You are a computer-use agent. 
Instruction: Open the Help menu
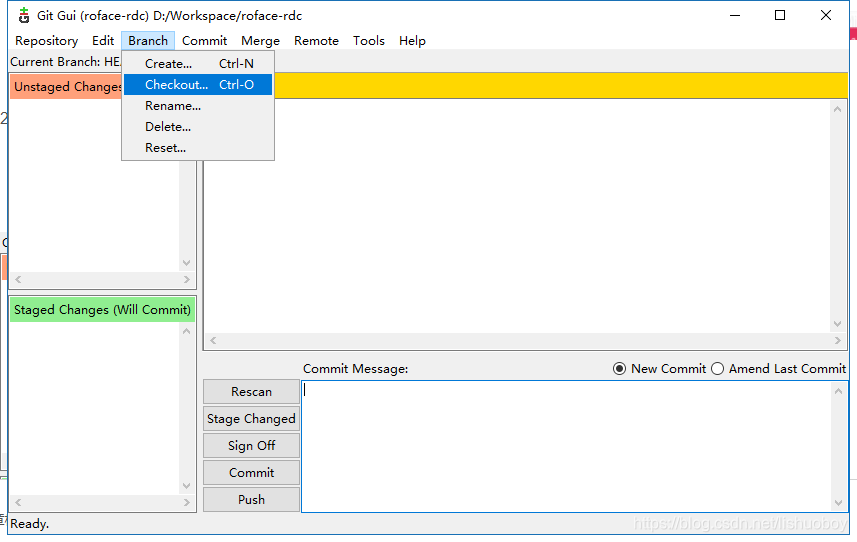412,41
